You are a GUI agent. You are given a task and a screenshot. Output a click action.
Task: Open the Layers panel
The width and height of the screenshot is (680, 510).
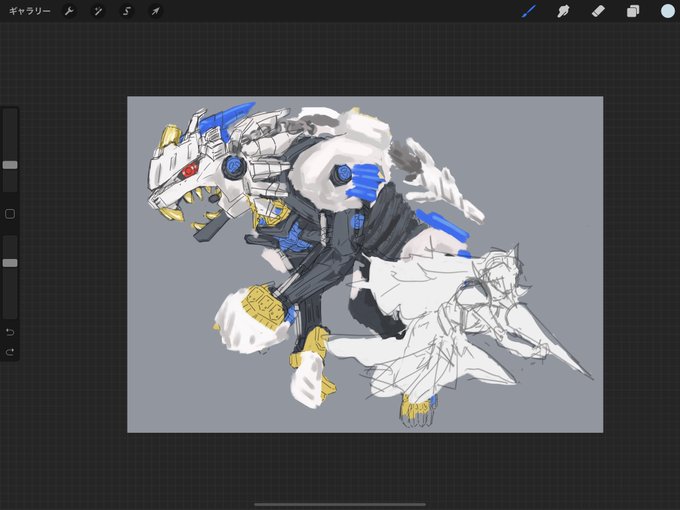633,11
